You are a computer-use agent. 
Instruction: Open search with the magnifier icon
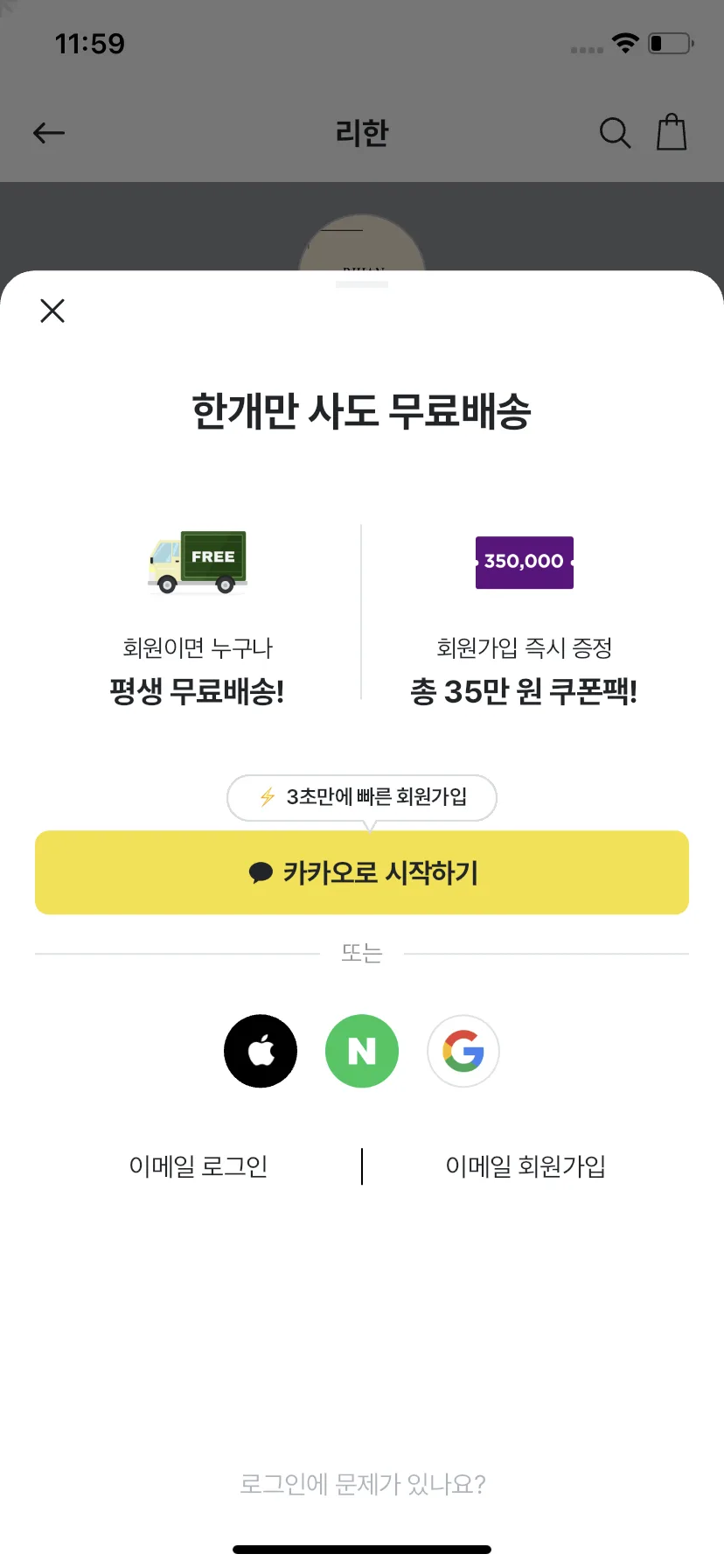tap(615, 133)
